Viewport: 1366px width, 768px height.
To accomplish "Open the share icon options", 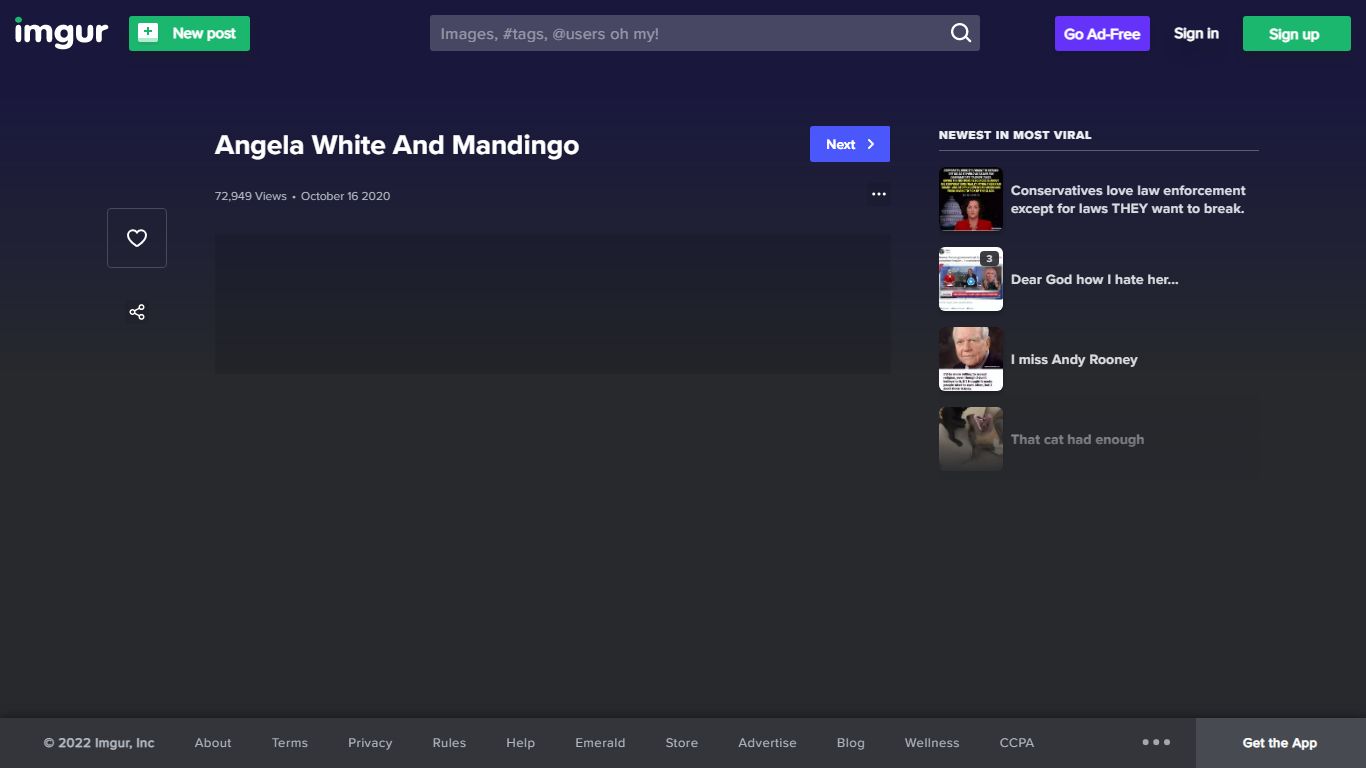I will [x=137, y=312].
